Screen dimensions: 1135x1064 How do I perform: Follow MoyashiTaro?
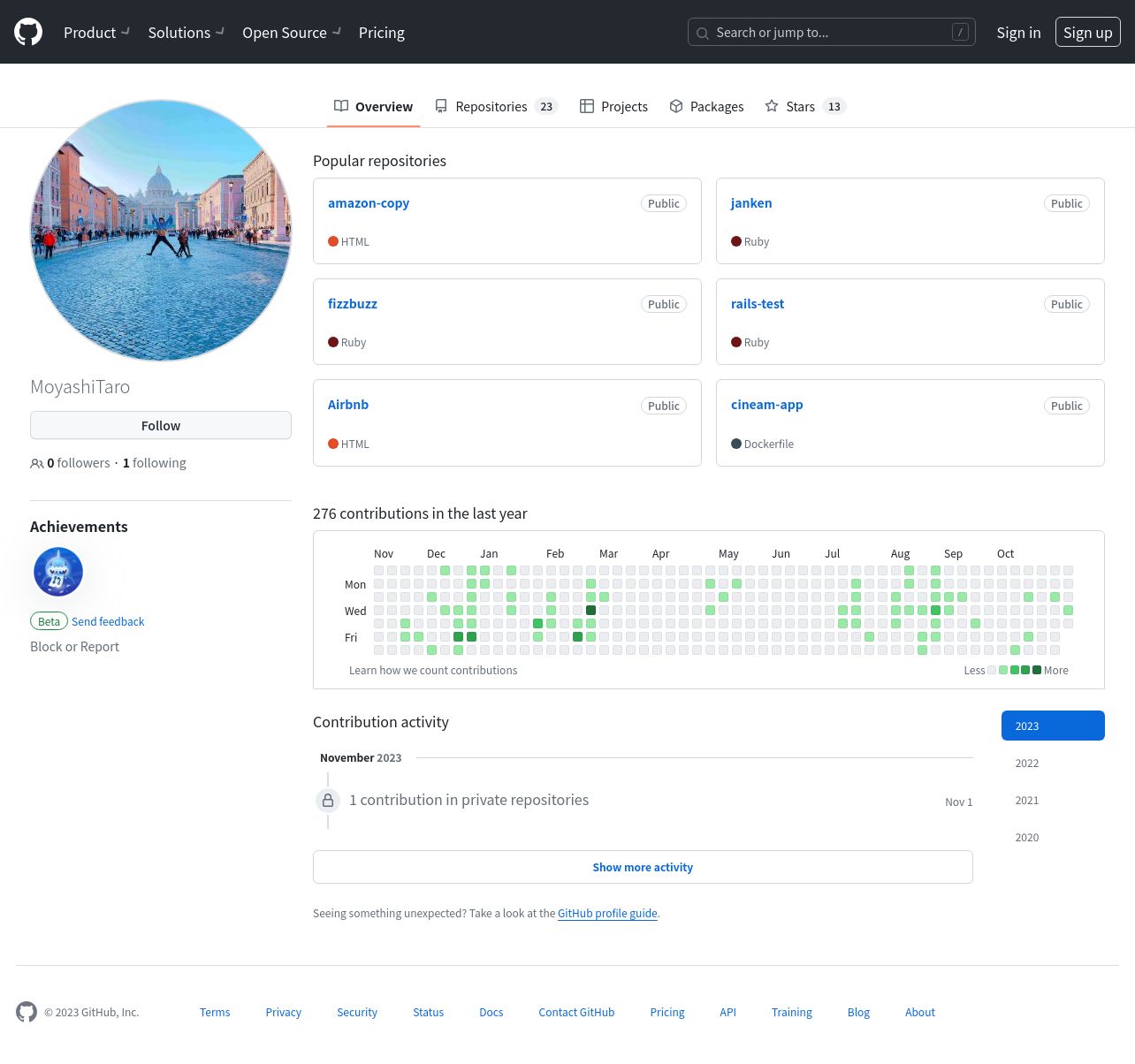pyautogui.click(x=161, y=425)
